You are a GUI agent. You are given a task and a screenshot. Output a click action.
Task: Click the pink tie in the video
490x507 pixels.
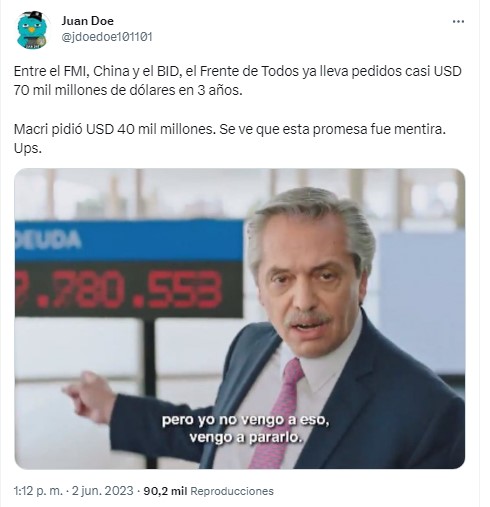(x=278, y=413)
